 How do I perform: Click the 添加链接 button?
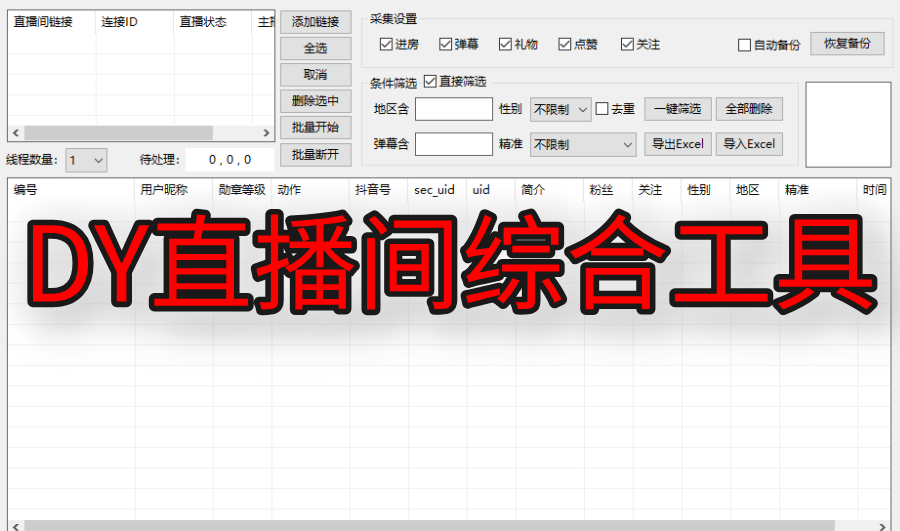315,22
